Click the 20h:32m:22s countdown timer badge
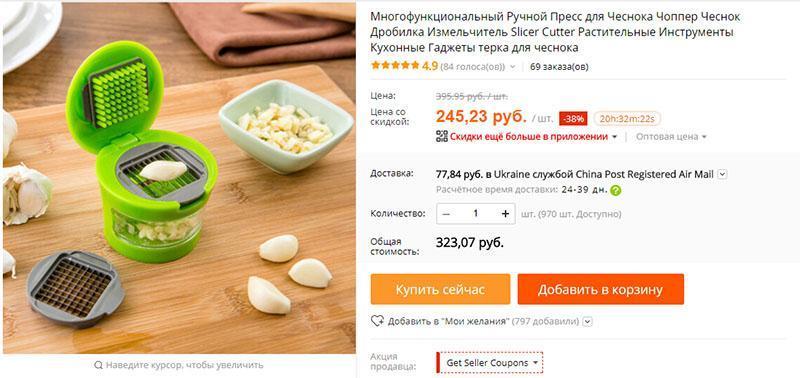Viewport: 800px width, 378px height. pos(627,119)
